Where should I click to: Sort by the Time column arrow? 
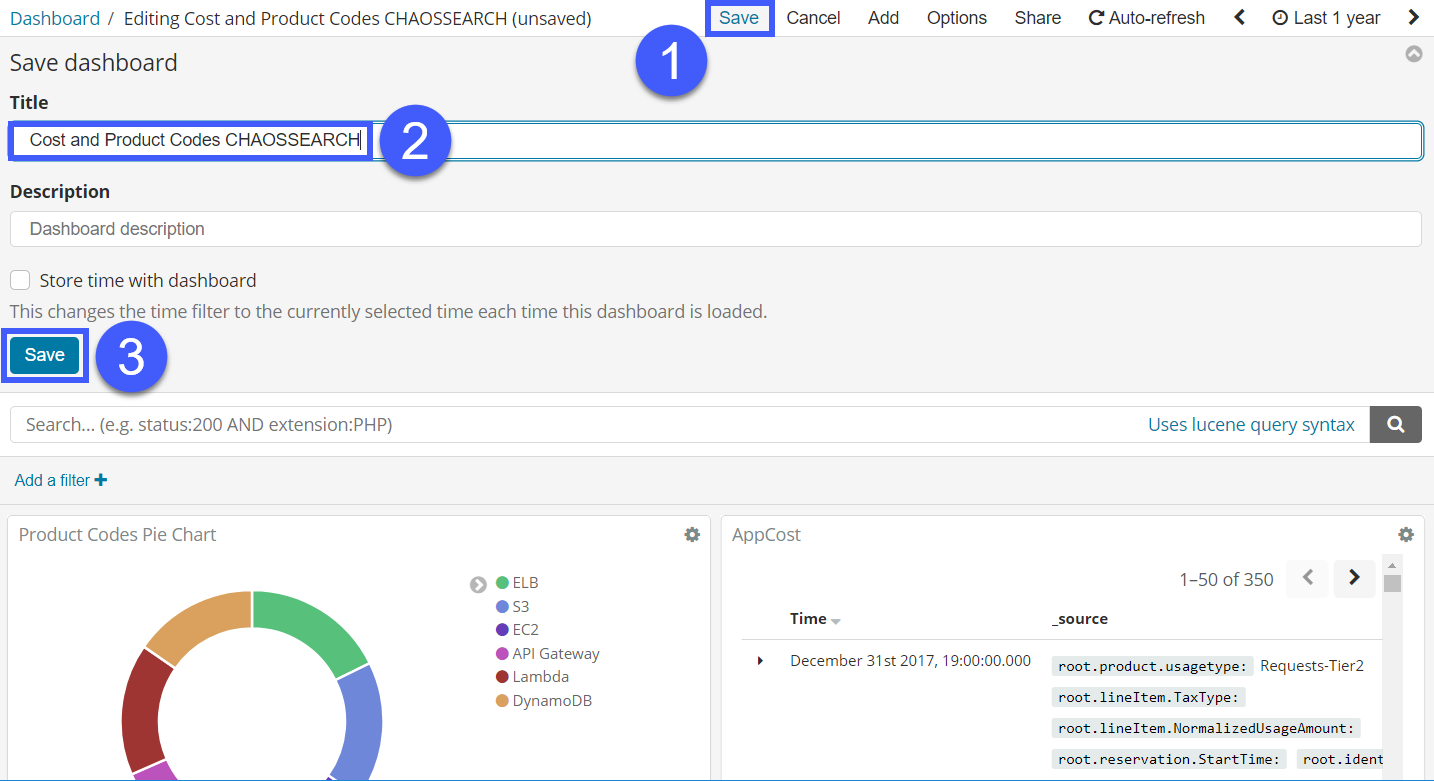click(836, 621)
